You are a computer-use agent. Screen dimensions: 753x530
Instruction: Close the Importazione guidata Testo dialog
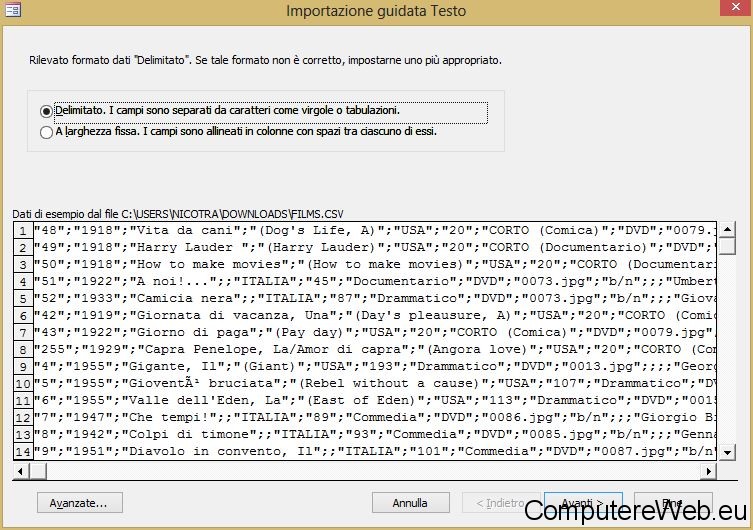(x=736, y=7)
